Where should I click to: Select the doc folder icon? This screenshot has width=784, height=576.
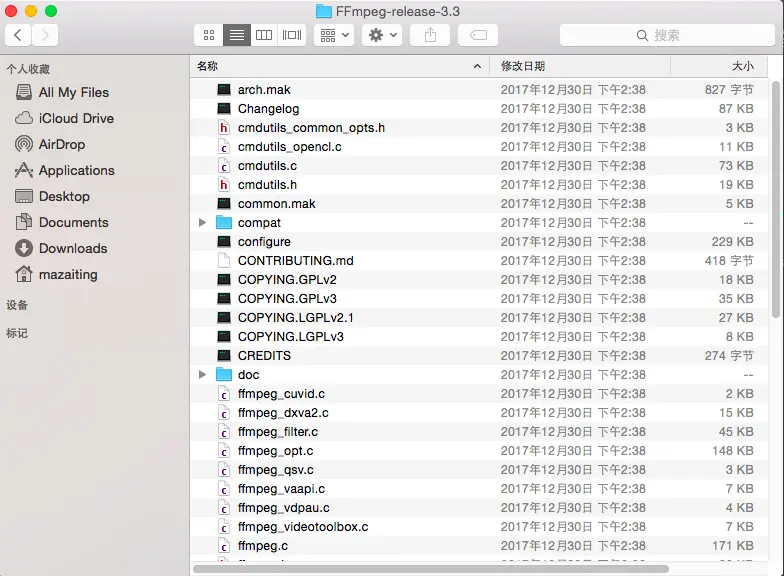point(224,374)
